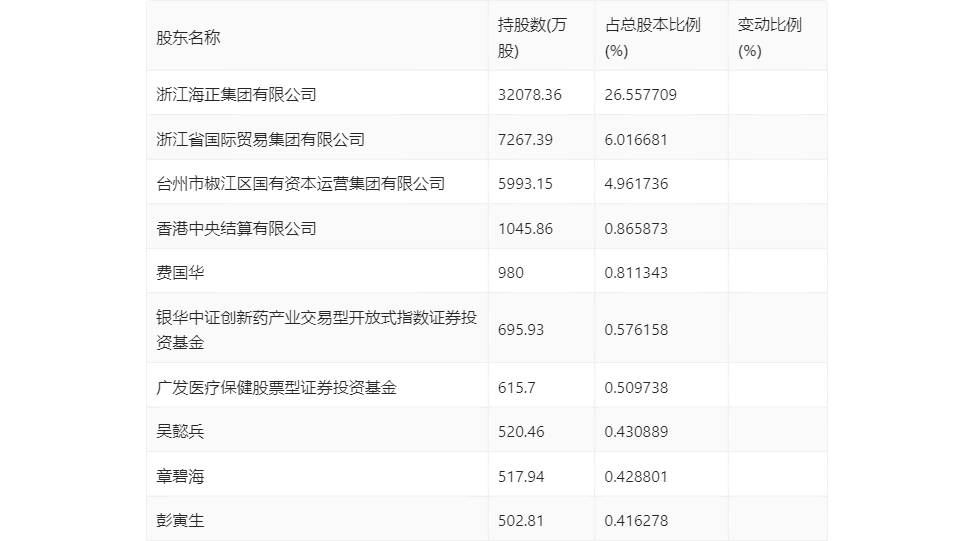Click the shareholding value 520.46
The height and width of the screenshot is (541, 975).
click(x=521, y=432)
